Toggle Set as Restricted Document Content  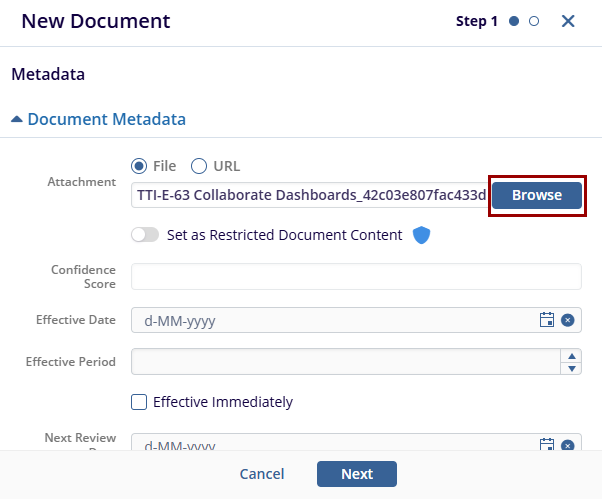click(x=145, y=235)
